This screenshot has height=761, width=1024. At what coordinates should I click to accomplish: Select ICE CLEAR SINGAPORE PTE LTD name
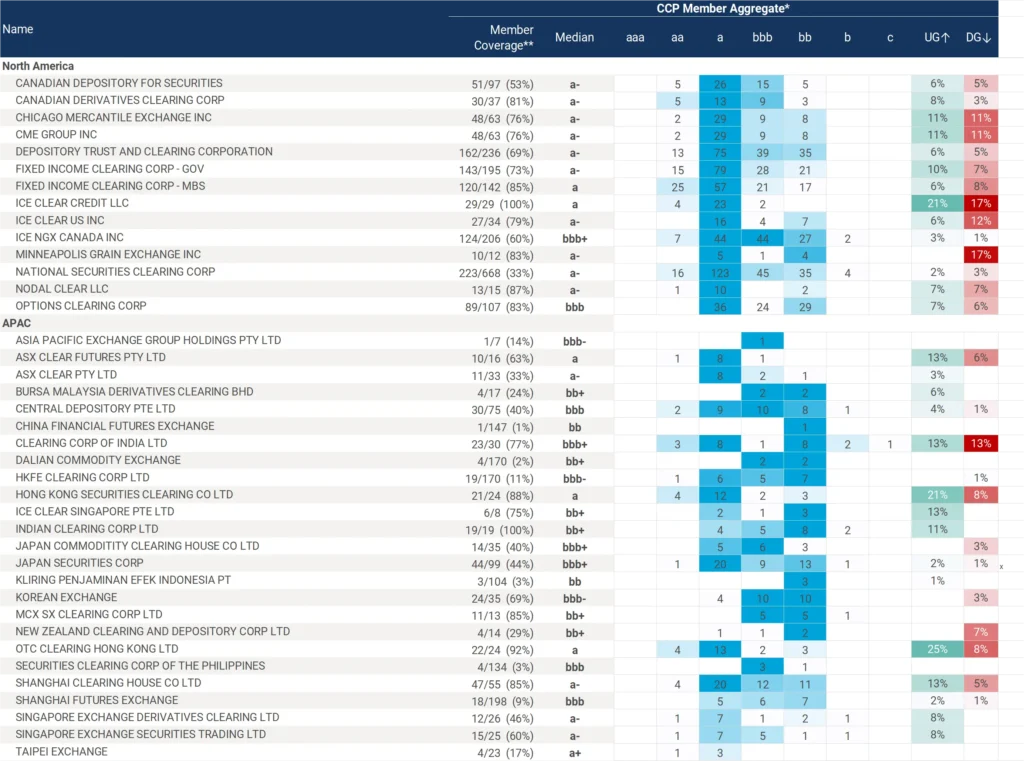(x=95, y=511)
